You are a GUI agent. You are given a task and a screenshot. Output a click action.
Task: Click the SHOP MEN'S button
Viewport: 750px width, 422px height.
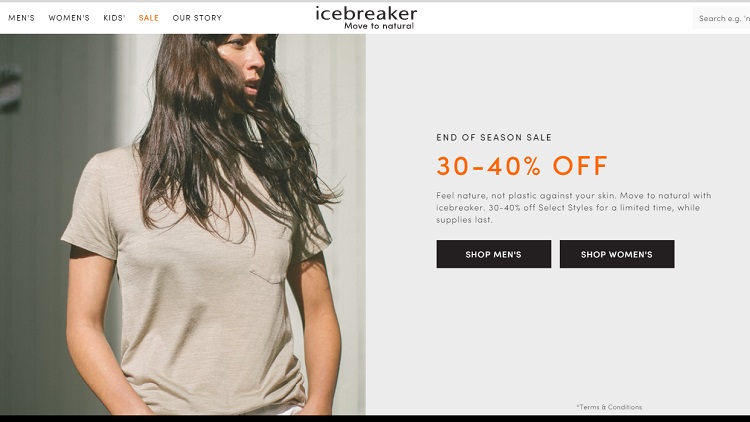pos(494,254)
